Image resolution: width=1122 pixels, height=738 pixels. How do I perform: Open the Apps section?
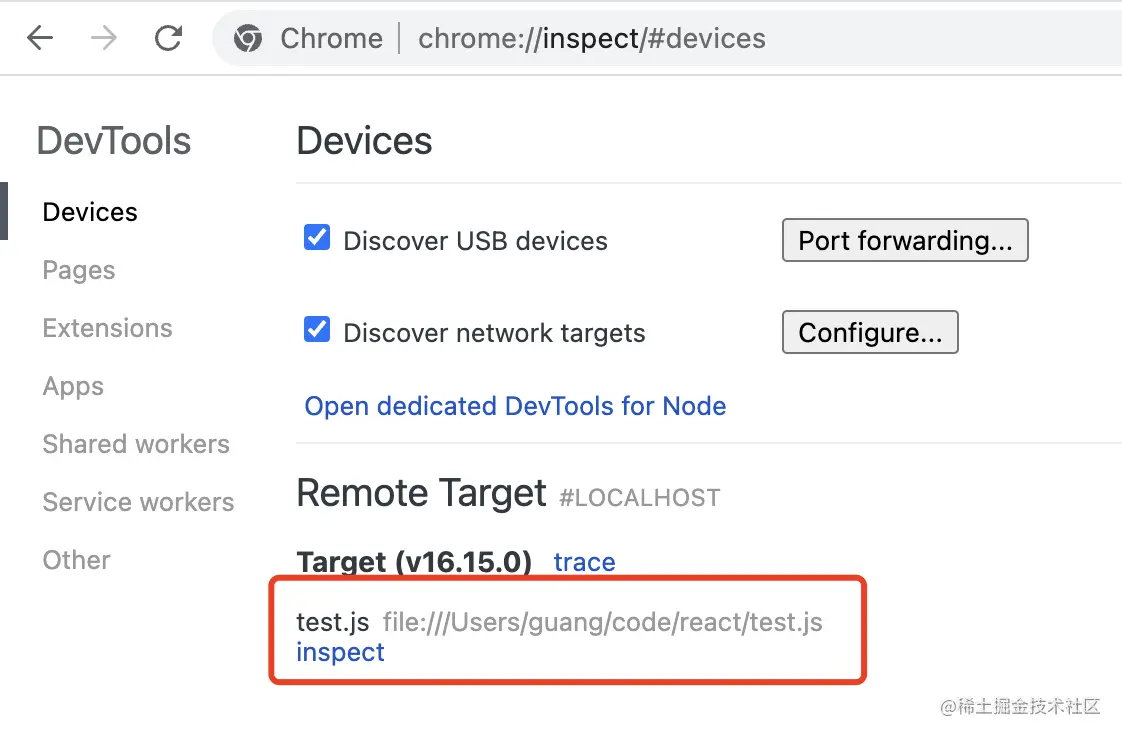click(x=73, y=386)
